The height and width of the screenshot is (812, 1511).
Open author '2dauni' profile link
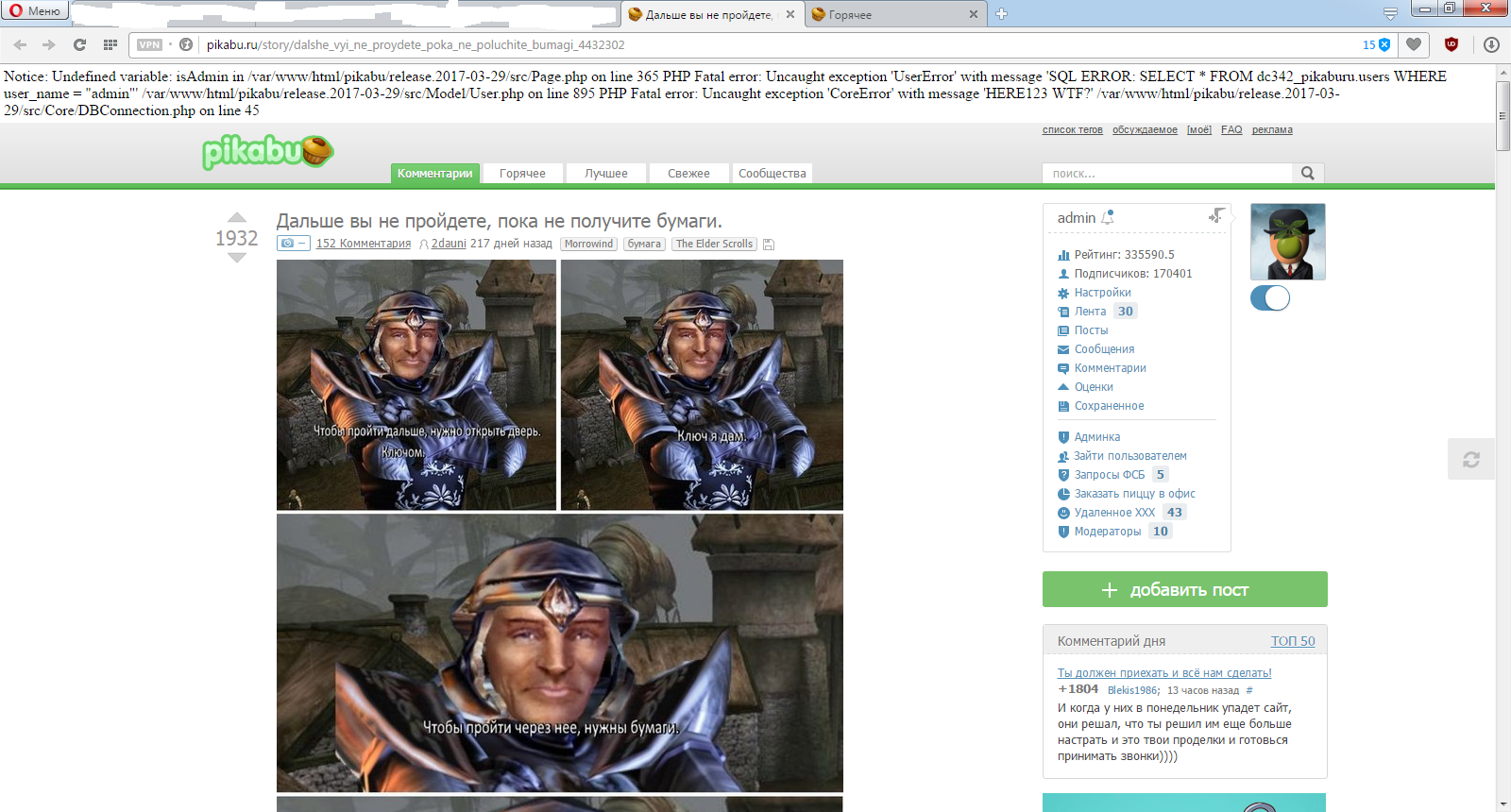tap(449, 244)
